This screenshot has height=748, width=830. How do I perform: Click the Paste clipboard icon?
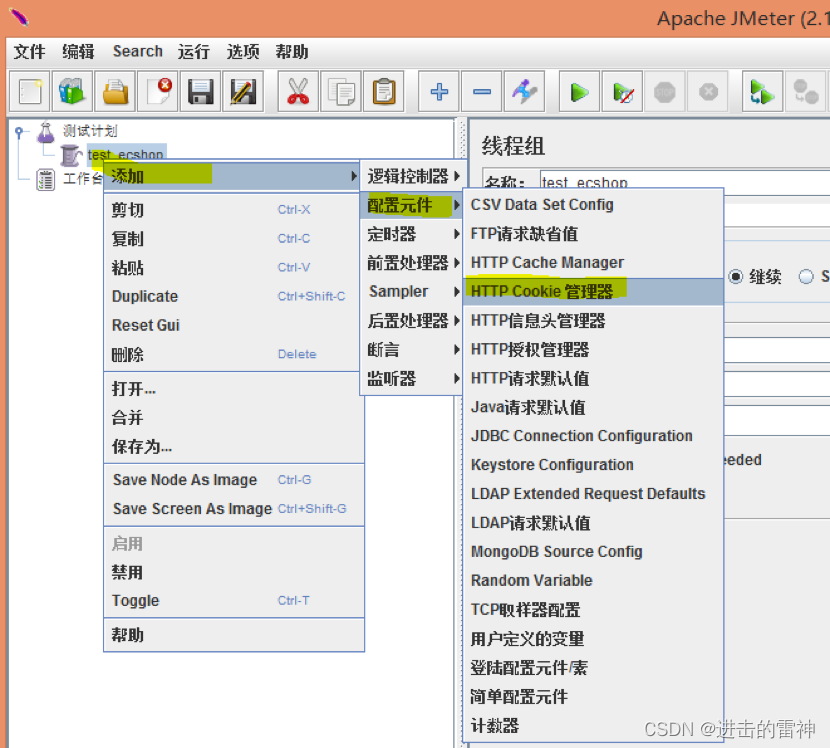pos(384,92)
